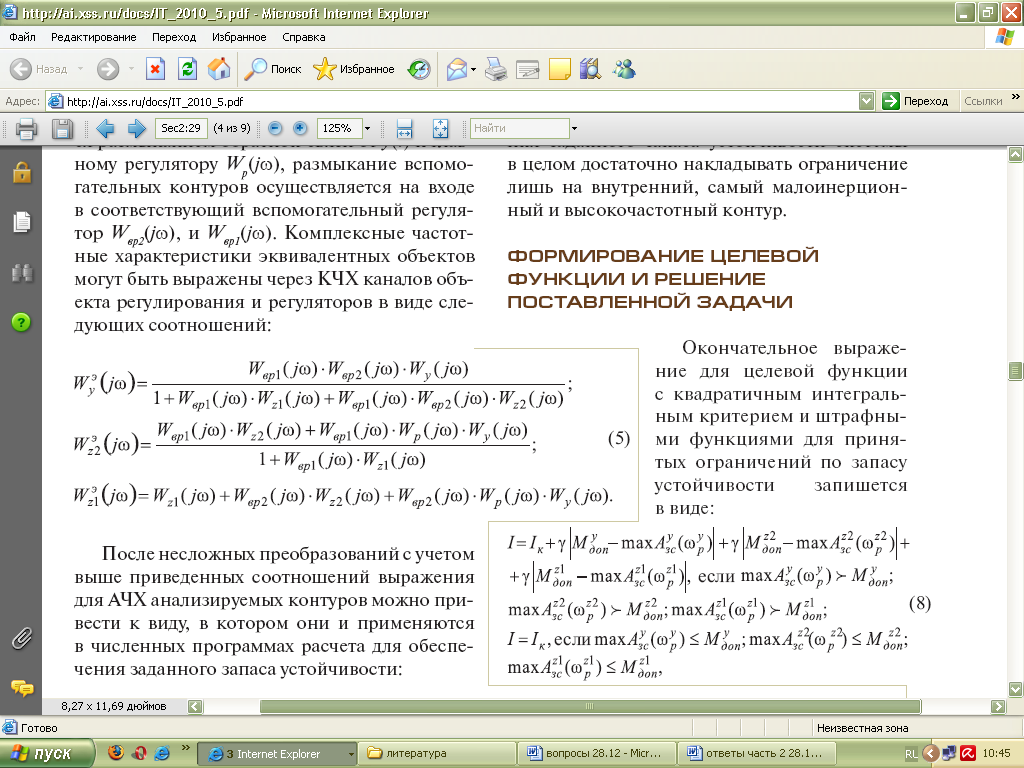1024x768 pixels.
Task: Zoom out with the minus button
Action: pos(275,128)
